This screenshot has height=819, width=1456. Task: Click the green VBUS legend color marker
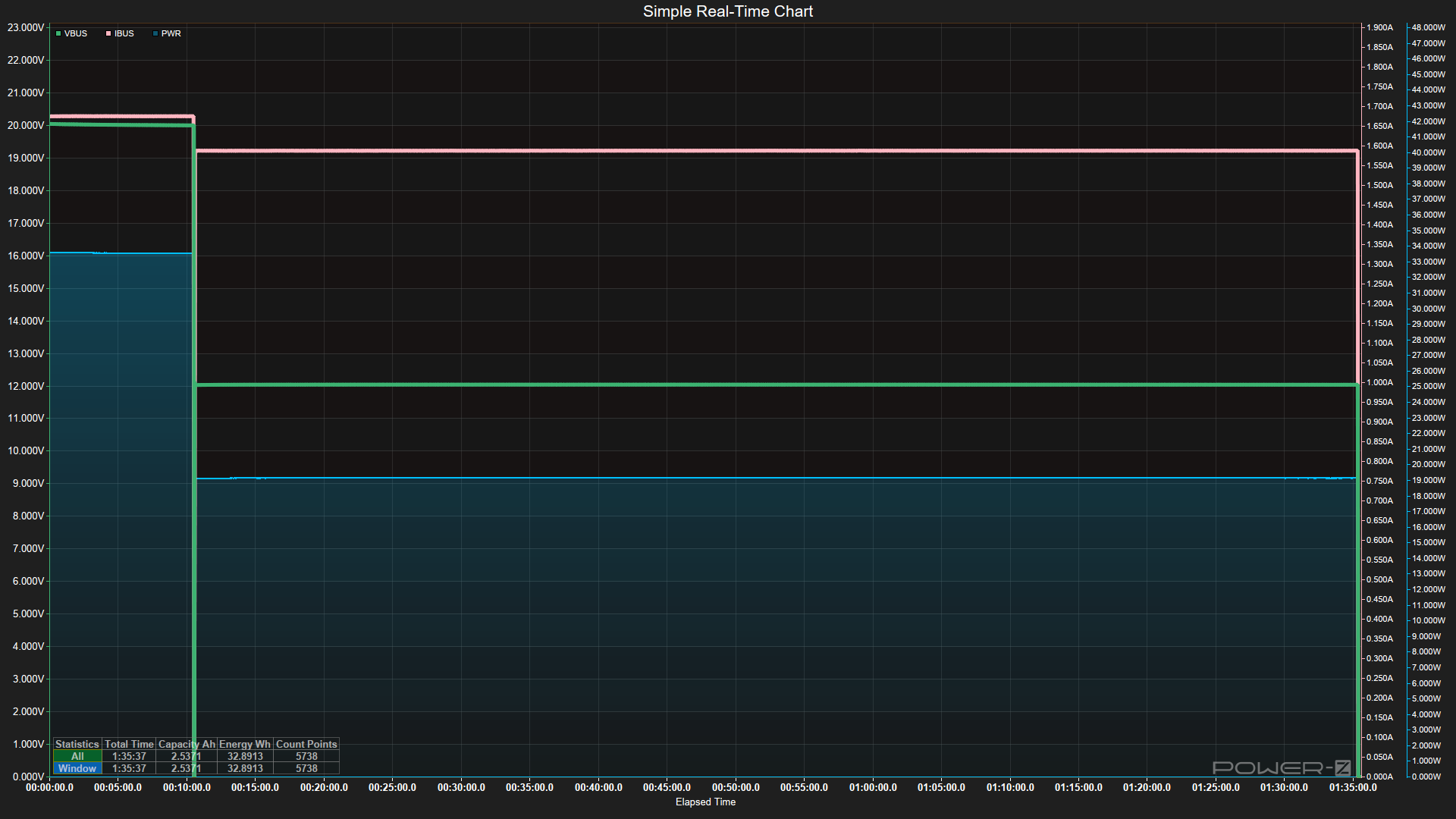(x=58, y=34)
